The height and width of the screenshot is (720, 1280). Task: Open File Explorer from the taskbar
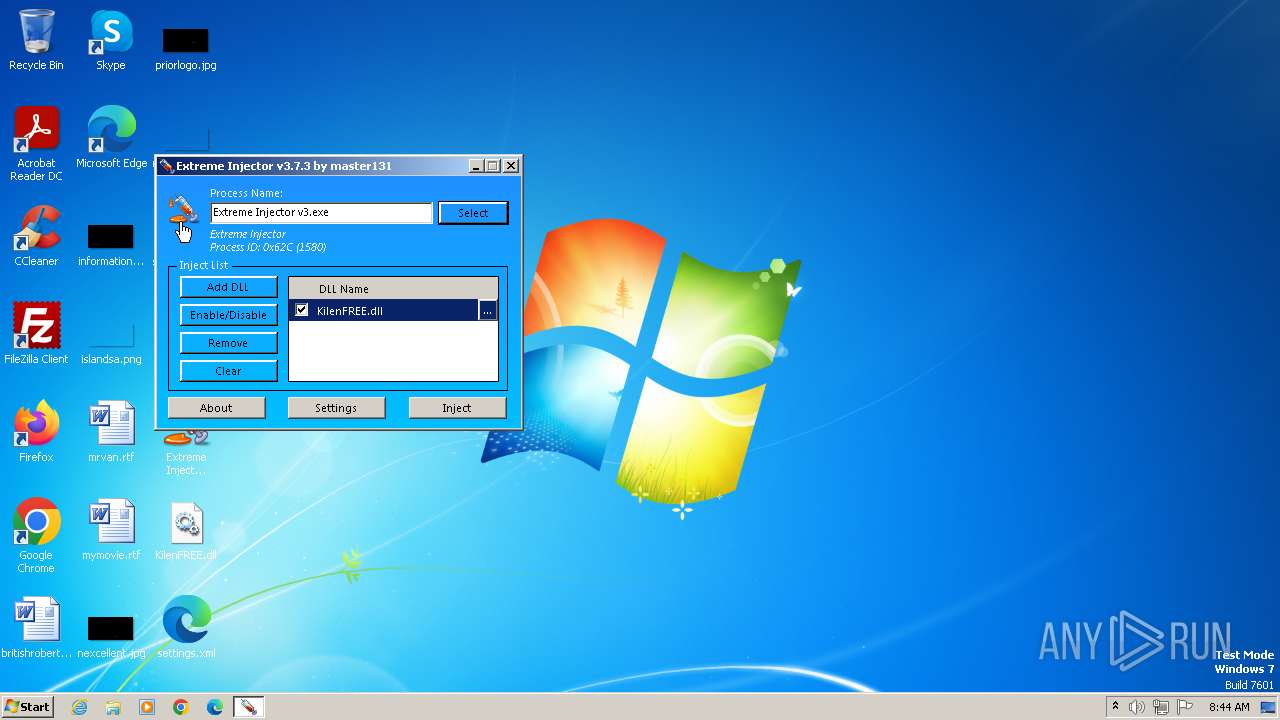(113, 707)
